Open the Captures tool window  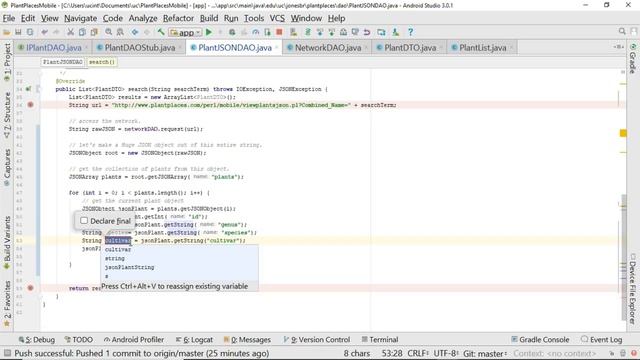[7, 167]
